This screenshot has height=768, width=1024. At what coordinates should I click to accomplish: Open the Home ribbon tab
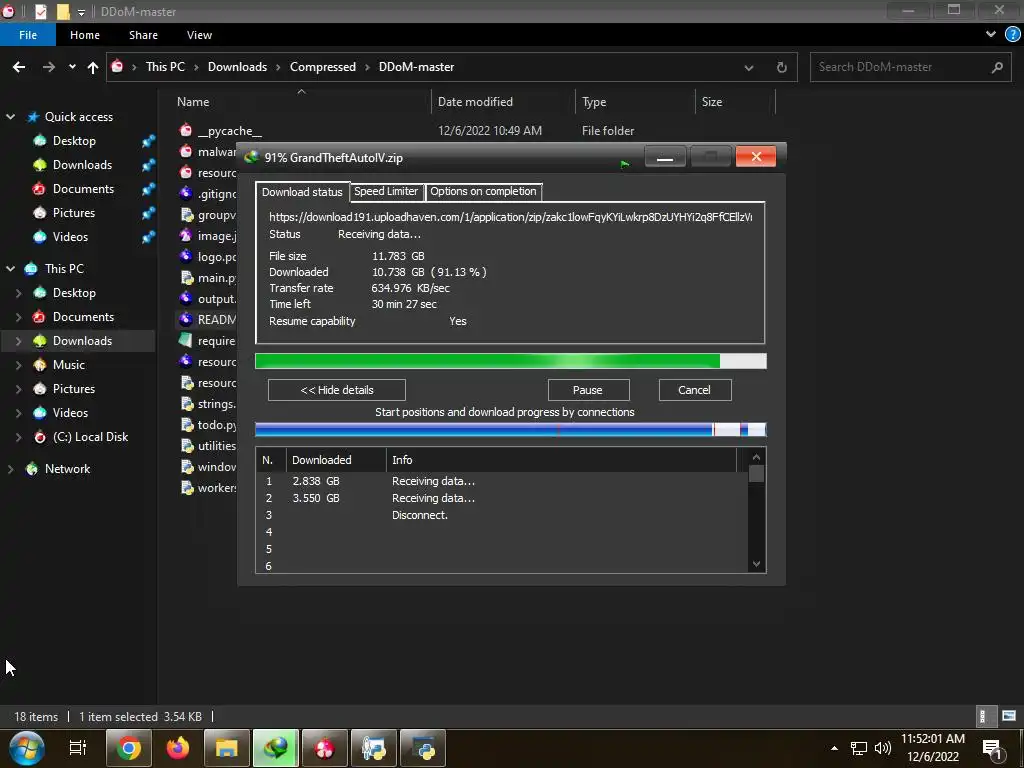[85, 35]
